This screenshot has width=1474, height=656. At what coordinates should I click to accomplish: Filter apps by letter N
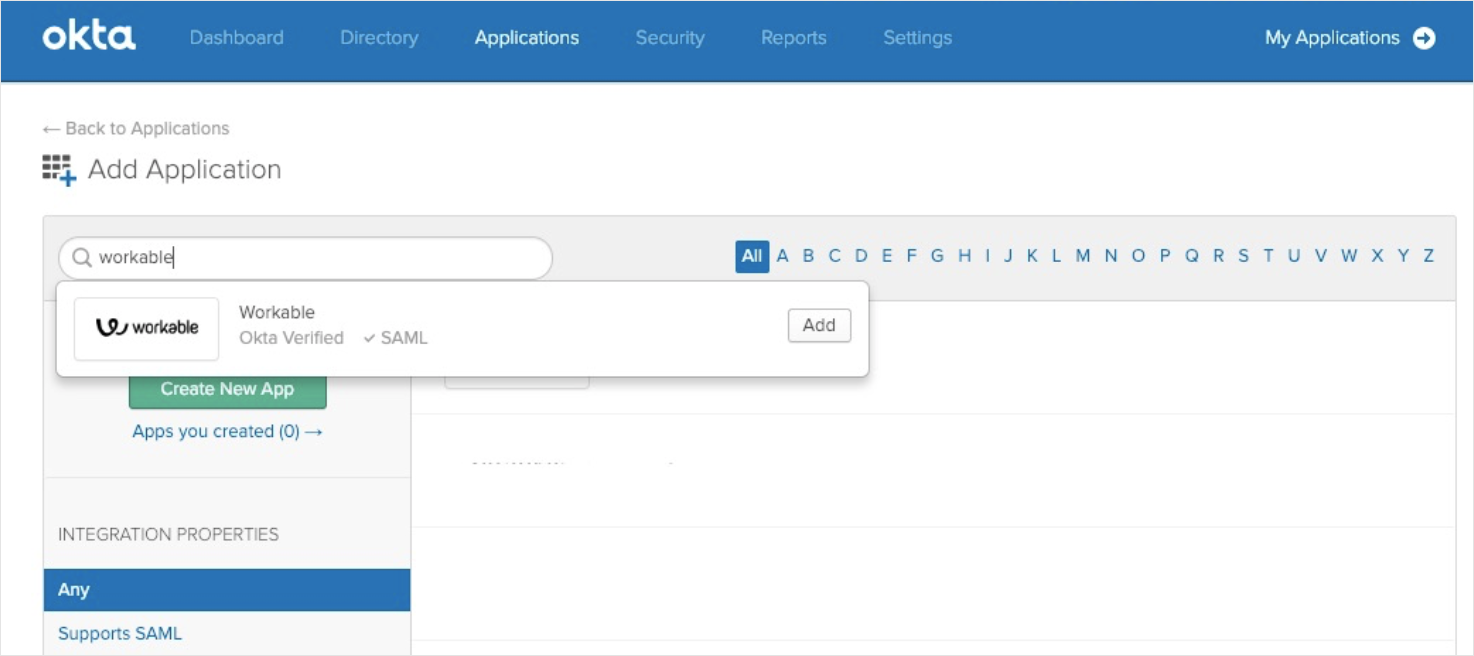coord(1111,256)
